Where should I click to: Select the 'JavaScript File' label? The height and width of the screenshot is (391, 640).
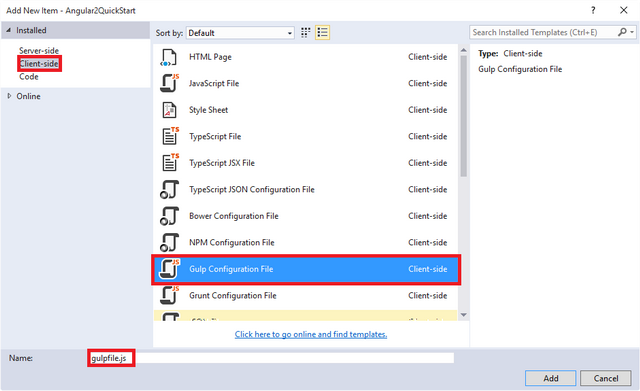pyautogui.click(x=214, y=84)
